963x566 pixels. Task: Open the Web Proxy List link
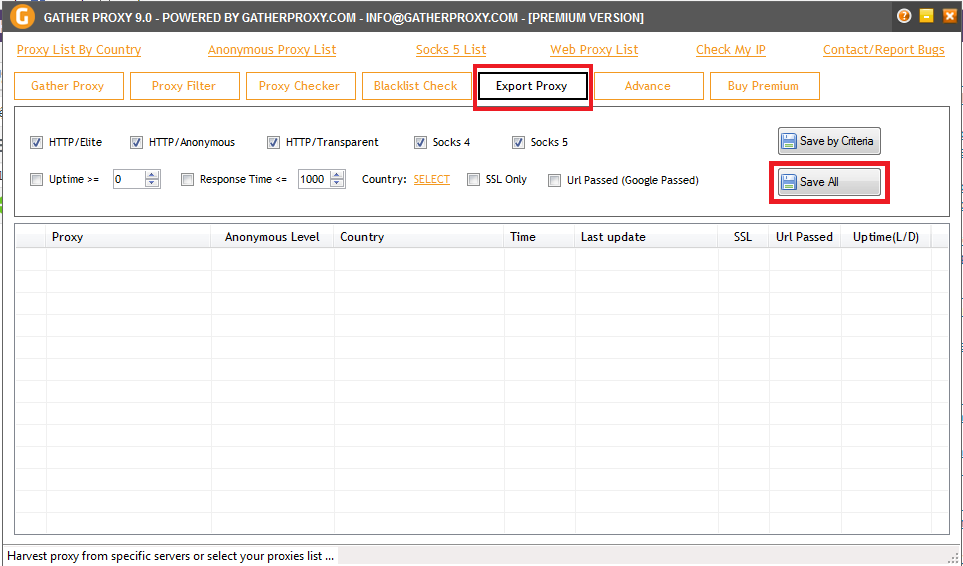pyautogui.click(x=594, y=50)
